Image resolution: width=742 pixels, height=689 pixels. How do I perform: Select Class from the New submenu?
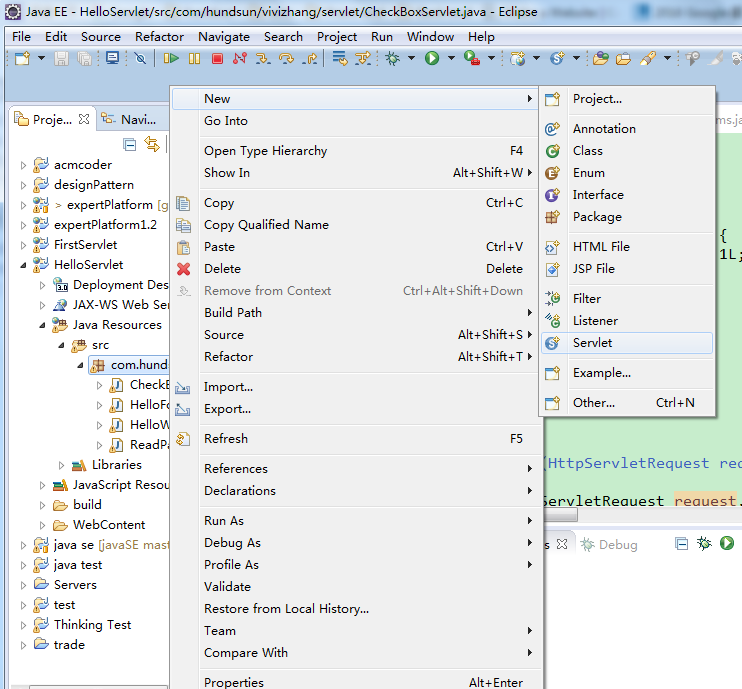coord(627,151)
